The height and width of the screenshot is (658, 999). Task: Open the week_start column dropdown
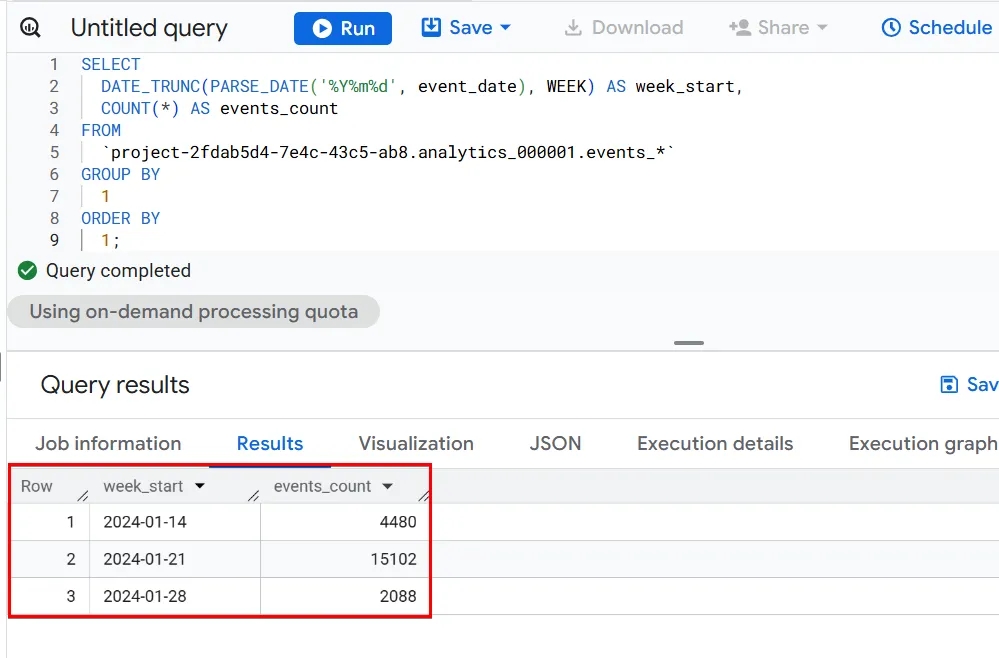coord(200,486)
